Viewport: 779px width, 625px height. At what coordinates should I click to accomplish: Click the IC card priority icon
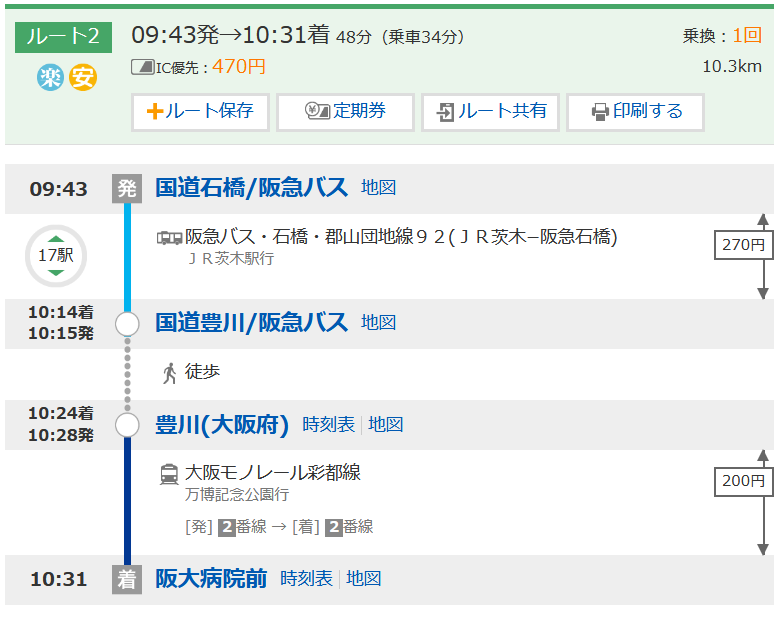click(x=143, y=67)
